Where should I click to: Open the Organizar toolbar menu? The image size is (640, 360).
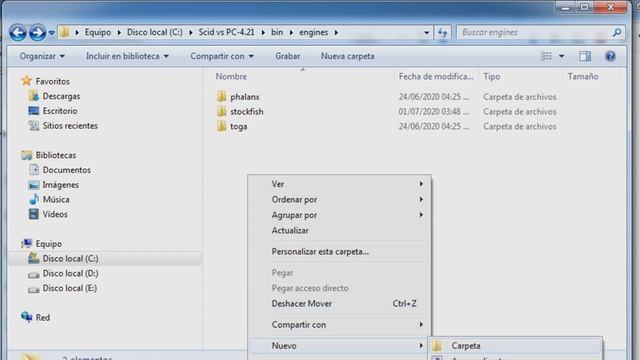pos(42,56)
